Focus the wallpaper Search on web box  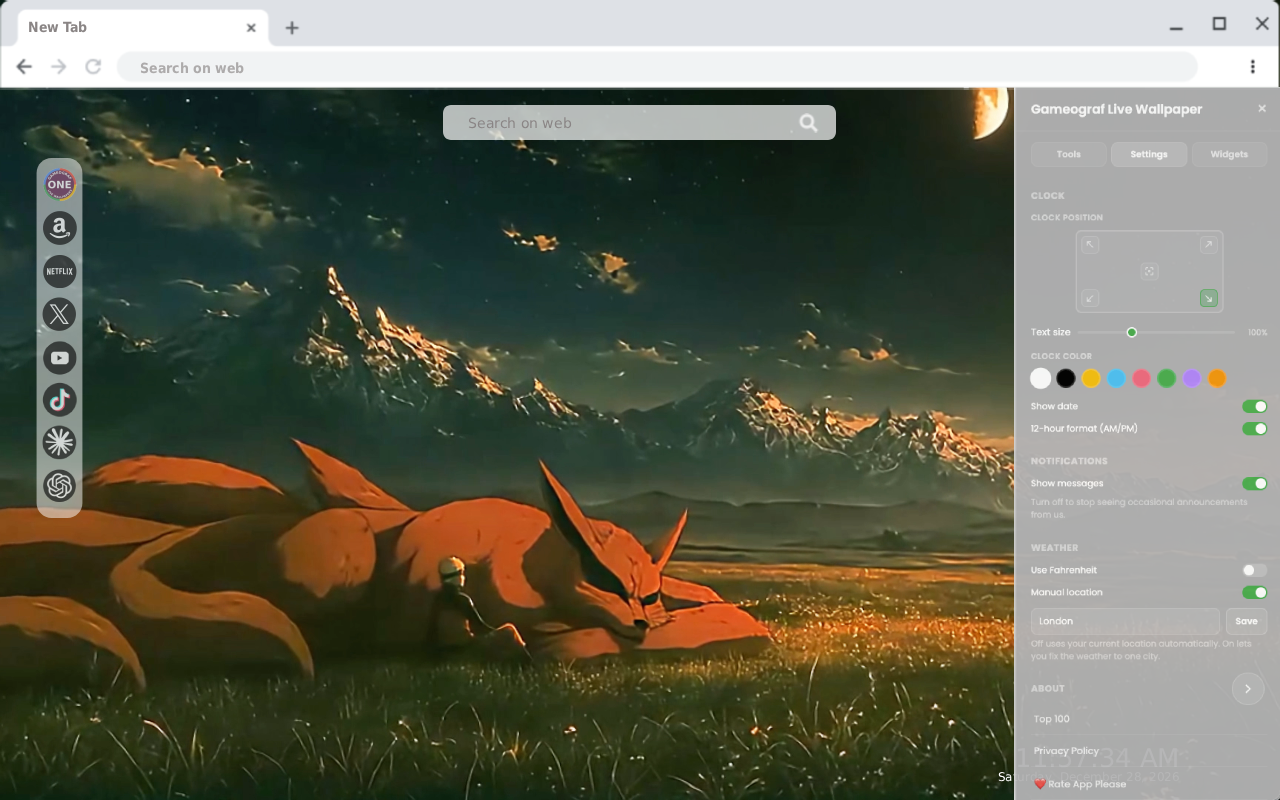[x=639, y=123]
